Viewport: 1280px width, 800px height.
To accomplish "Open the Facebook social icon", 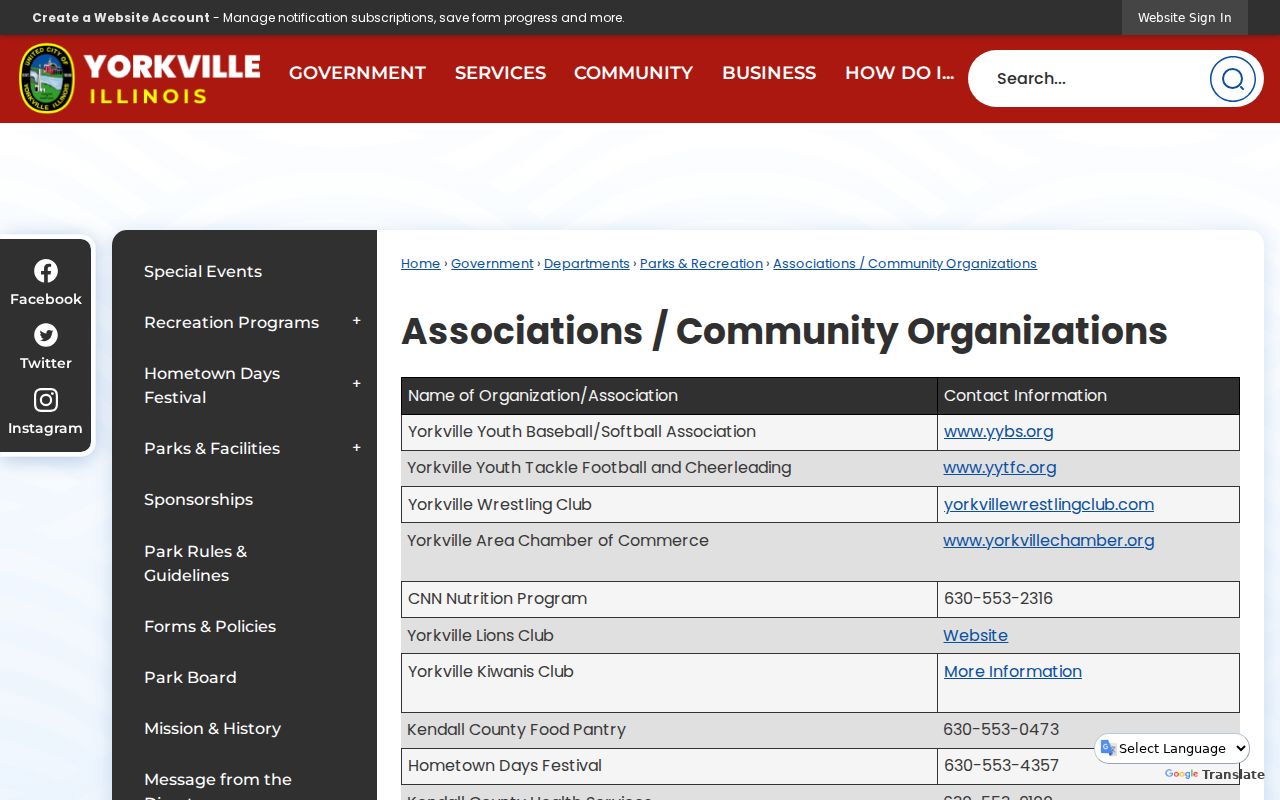I will (46, 283).
